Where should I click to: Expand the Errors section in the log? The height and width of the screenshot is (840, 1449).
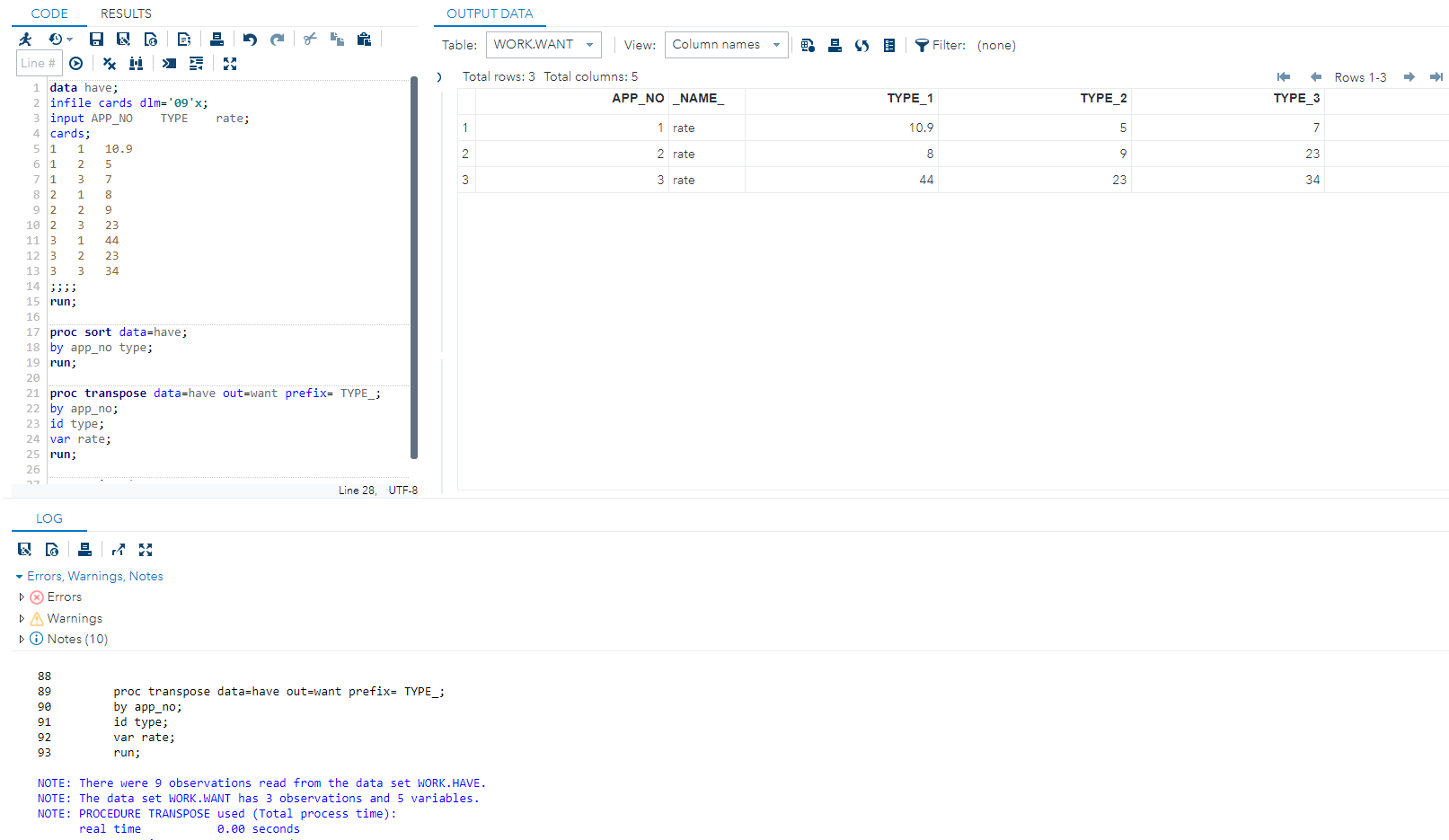click(22, 597)
